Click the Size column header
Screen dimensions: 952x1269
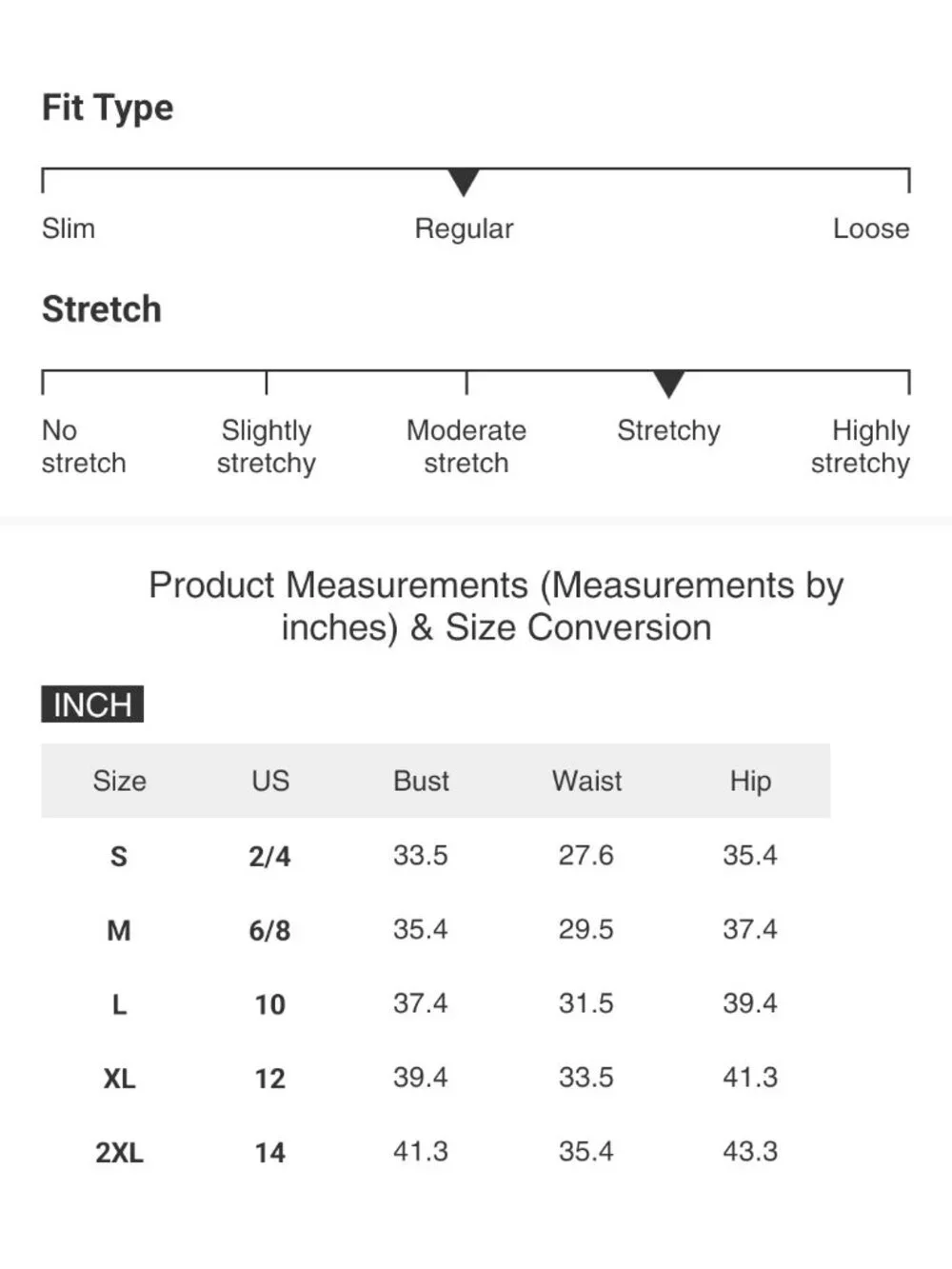coord(120,781)
